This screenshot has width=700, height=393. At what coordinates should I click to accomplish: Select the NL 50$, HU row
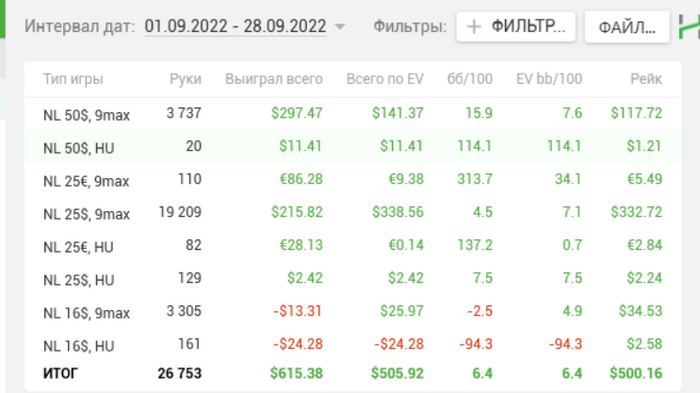353,147
